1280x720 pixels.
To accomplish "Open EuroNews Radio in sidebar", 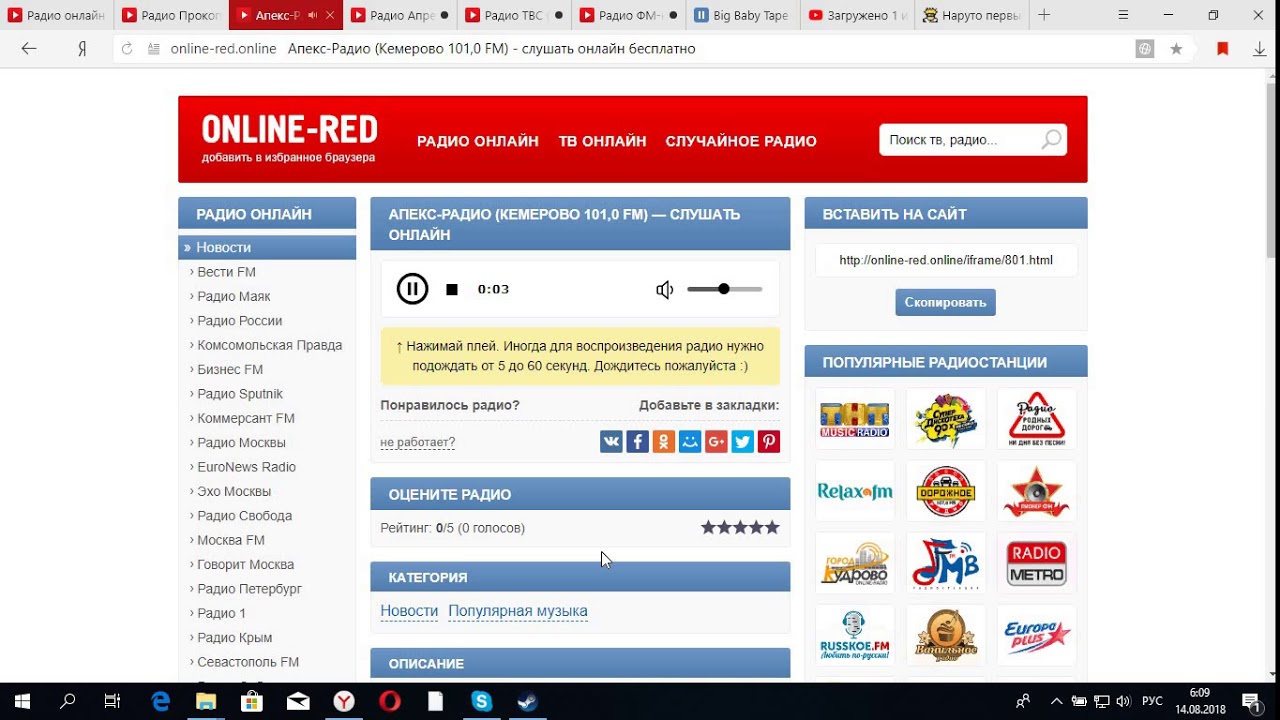I will (247, 467).
